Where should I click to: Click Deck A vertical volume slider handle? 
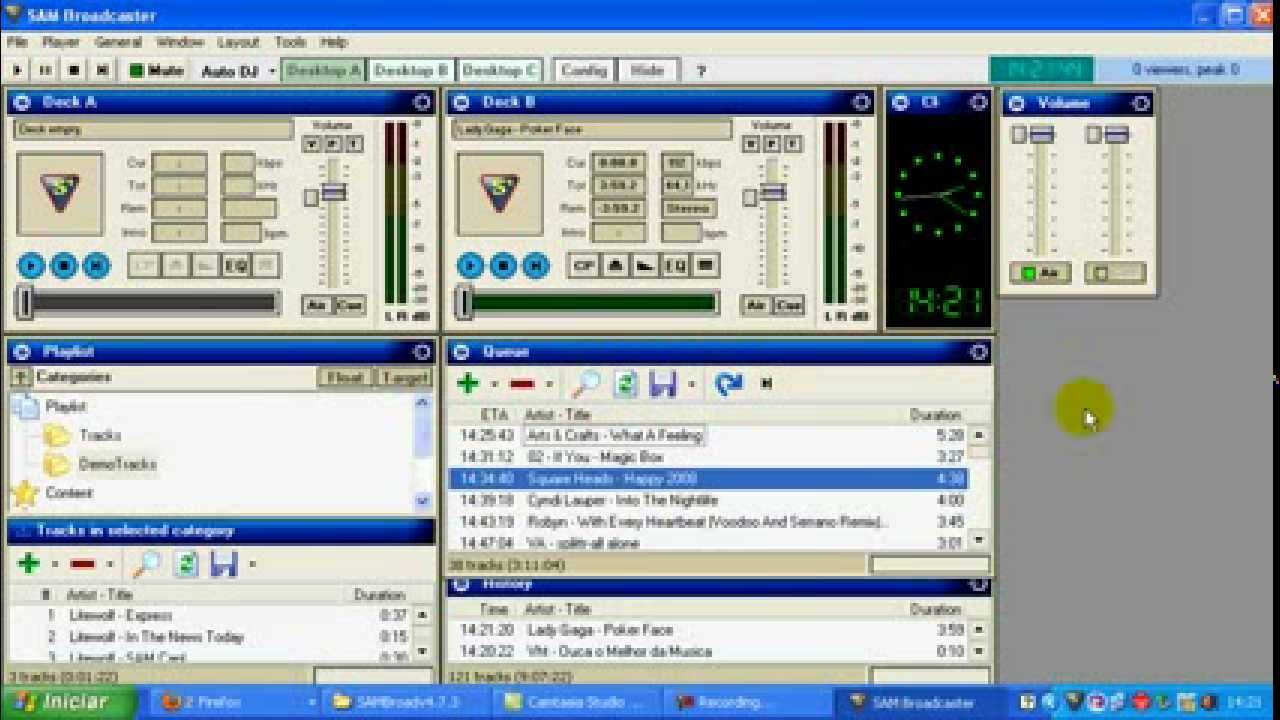(x=334, y=191)
